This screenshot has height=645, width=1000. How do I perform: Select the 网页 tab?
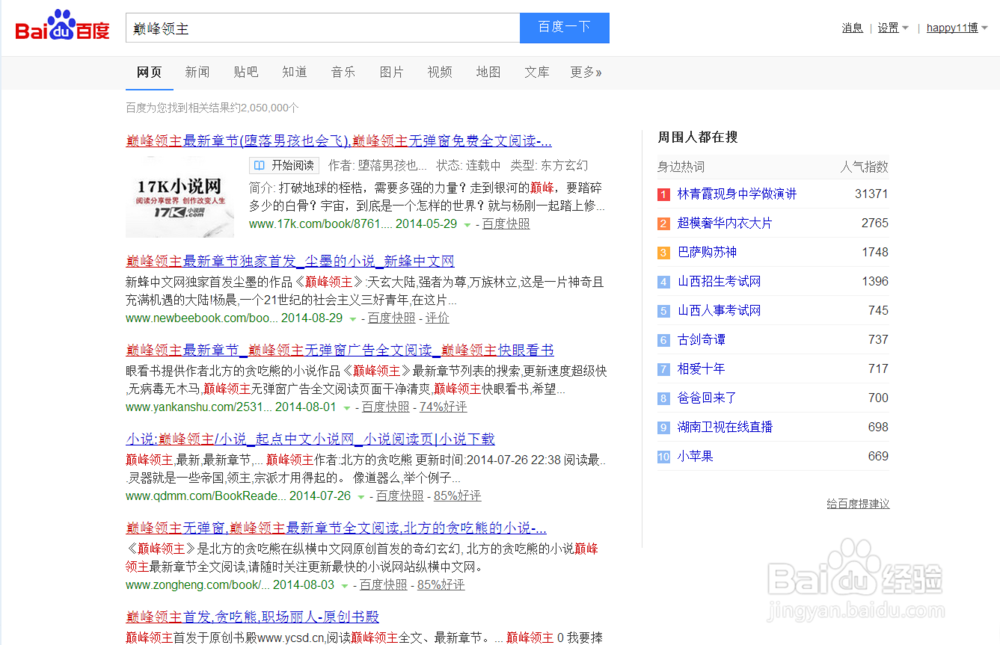149,72
